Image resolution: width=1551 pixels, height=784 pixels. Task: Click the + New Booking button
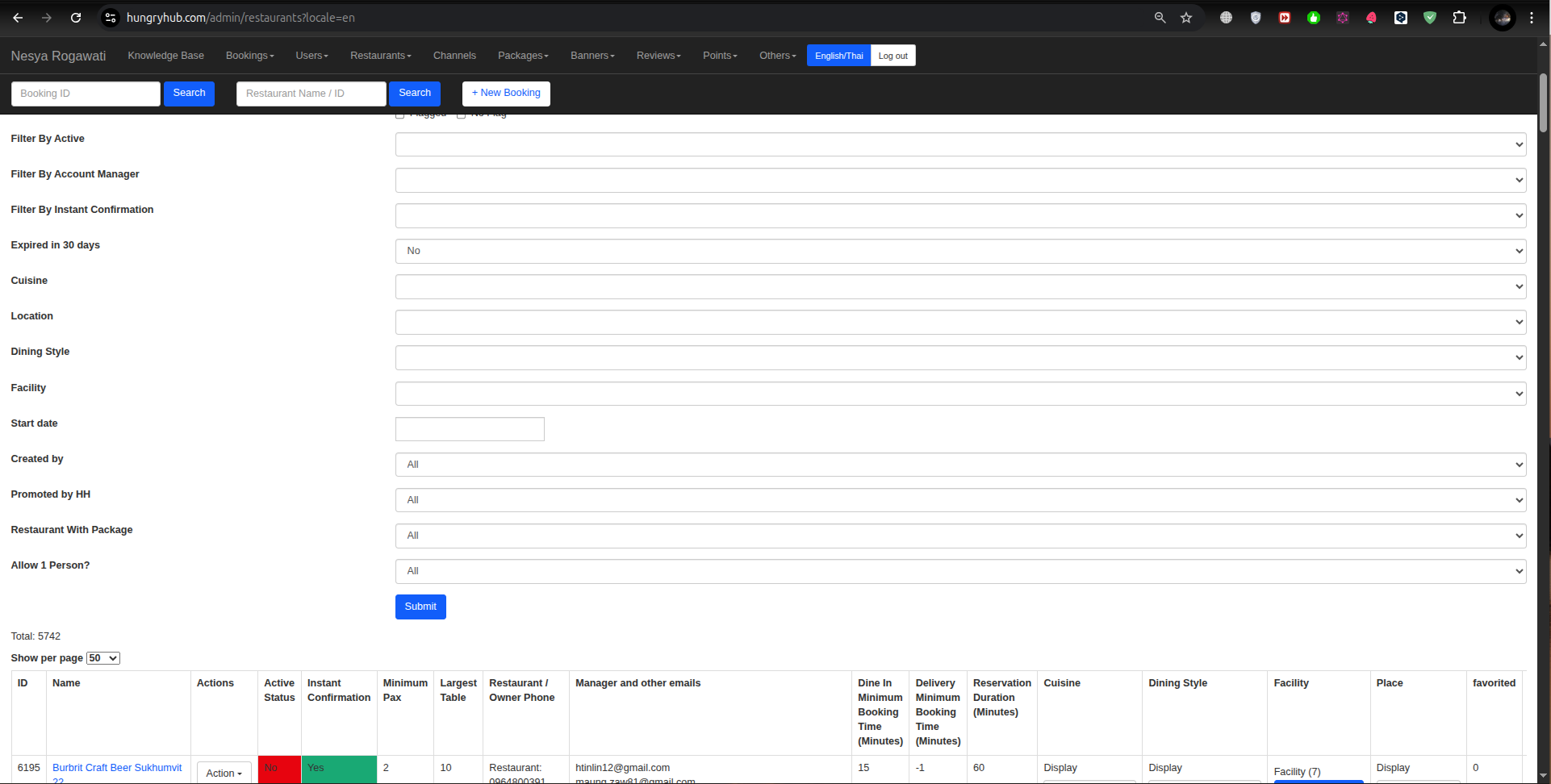(506, 94)
